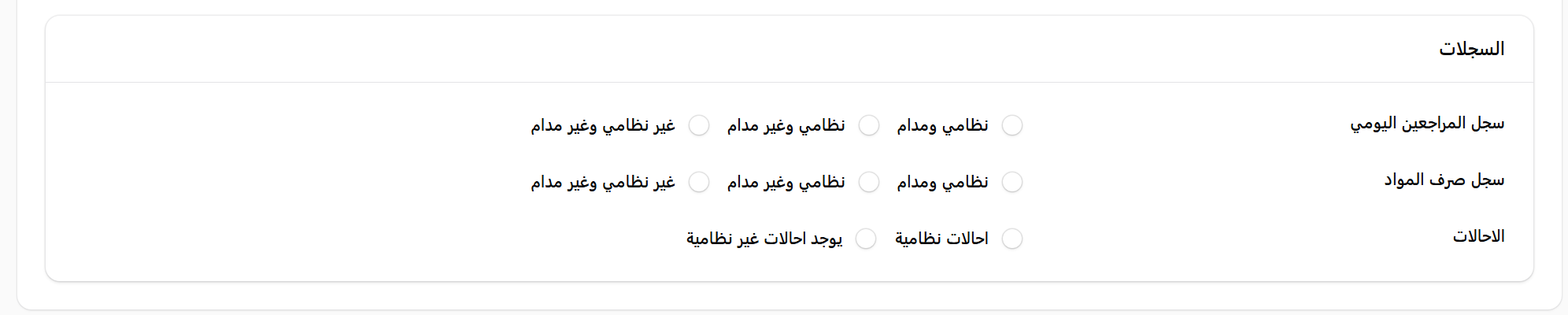Select 'نظامي وغير مدام' radio for سجل صرف المواد
This screenshot has width=1568, height=315.
point(868,182)
